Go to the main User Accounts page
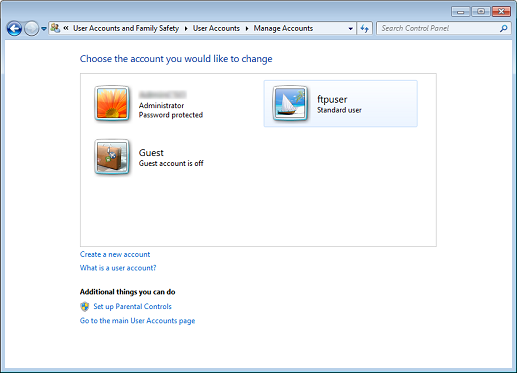The image size is (517, 373). [x=137, y=321]
